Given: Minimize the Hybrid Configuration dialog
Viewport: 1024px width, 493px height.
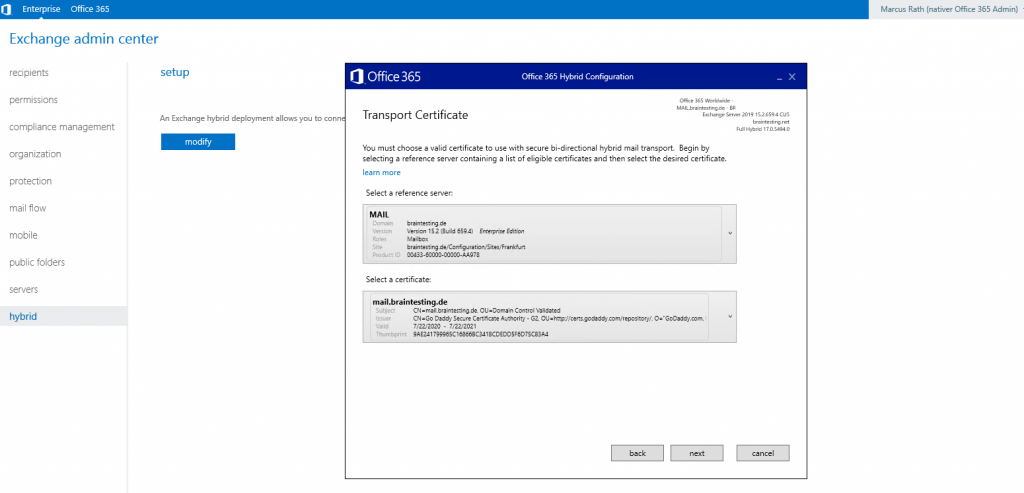Looking at the screenshot, I should point(779,77).
